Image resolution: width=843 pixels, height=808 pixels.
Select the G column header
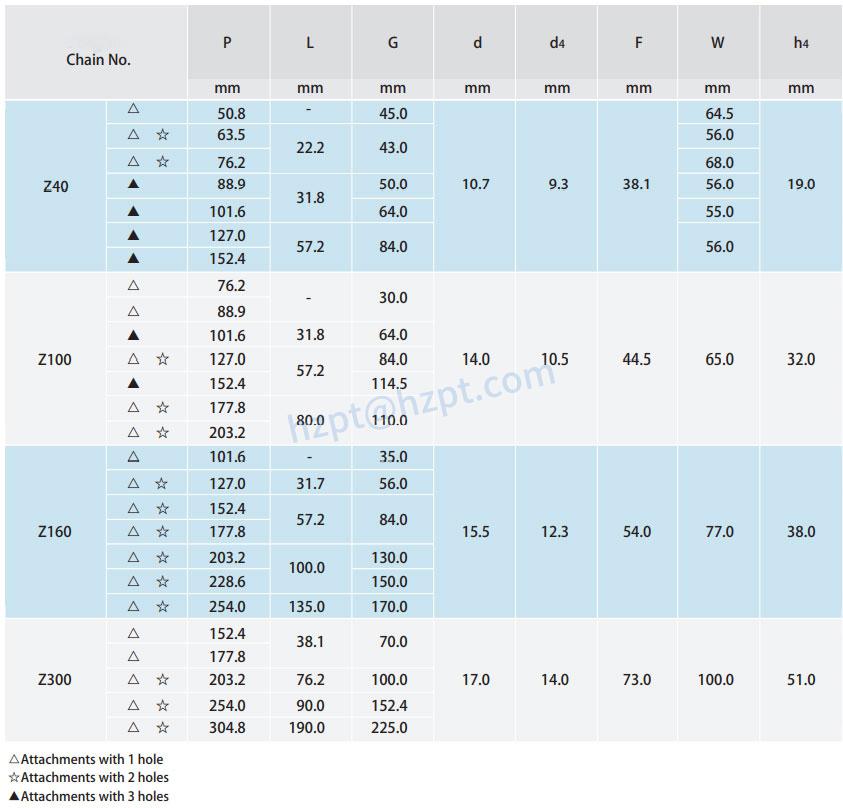pyautogui.click(x=393, y=43)
